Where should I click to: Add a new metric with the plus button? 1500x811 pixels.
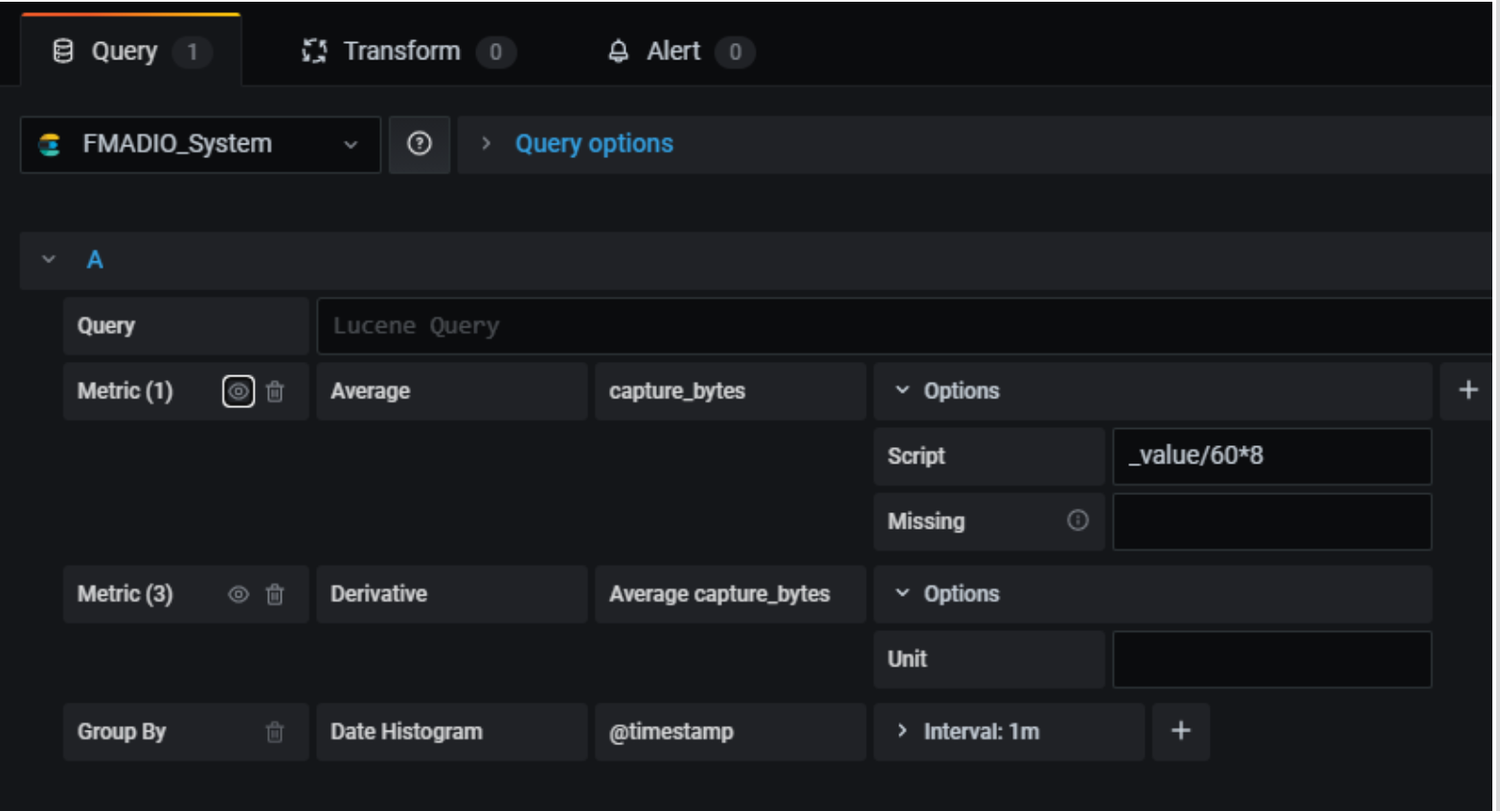pyautogui.click(x=1467, y=390)
